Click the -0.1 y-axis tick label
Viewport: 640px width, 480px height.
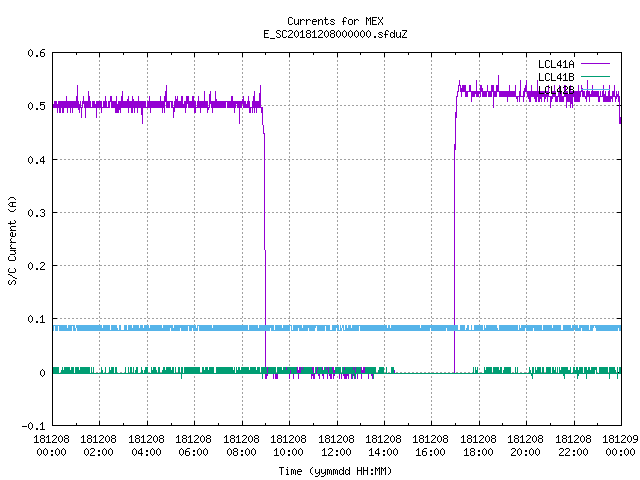pyautogui.click(x=33, y=426)
